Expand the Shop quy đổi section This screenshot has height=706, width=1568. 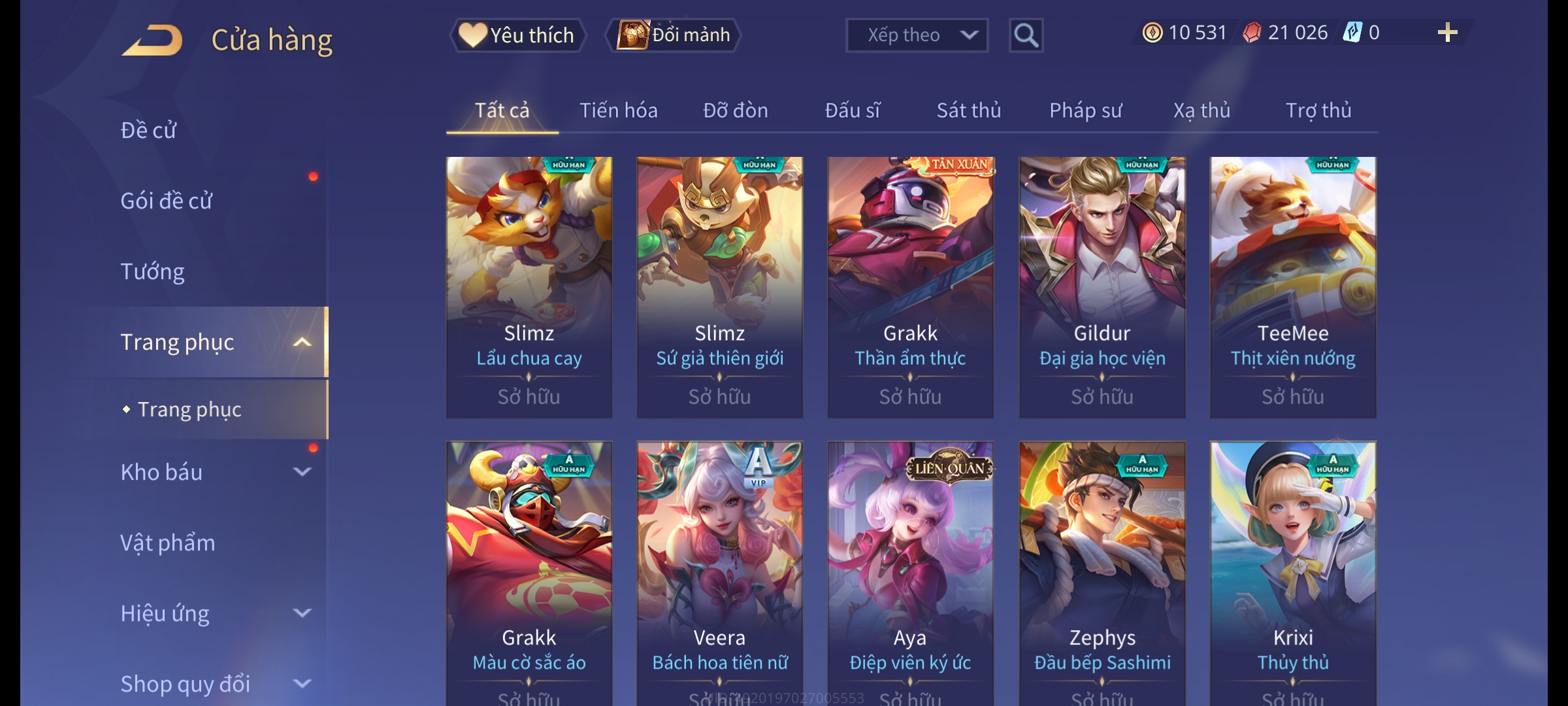coord(302,684)
